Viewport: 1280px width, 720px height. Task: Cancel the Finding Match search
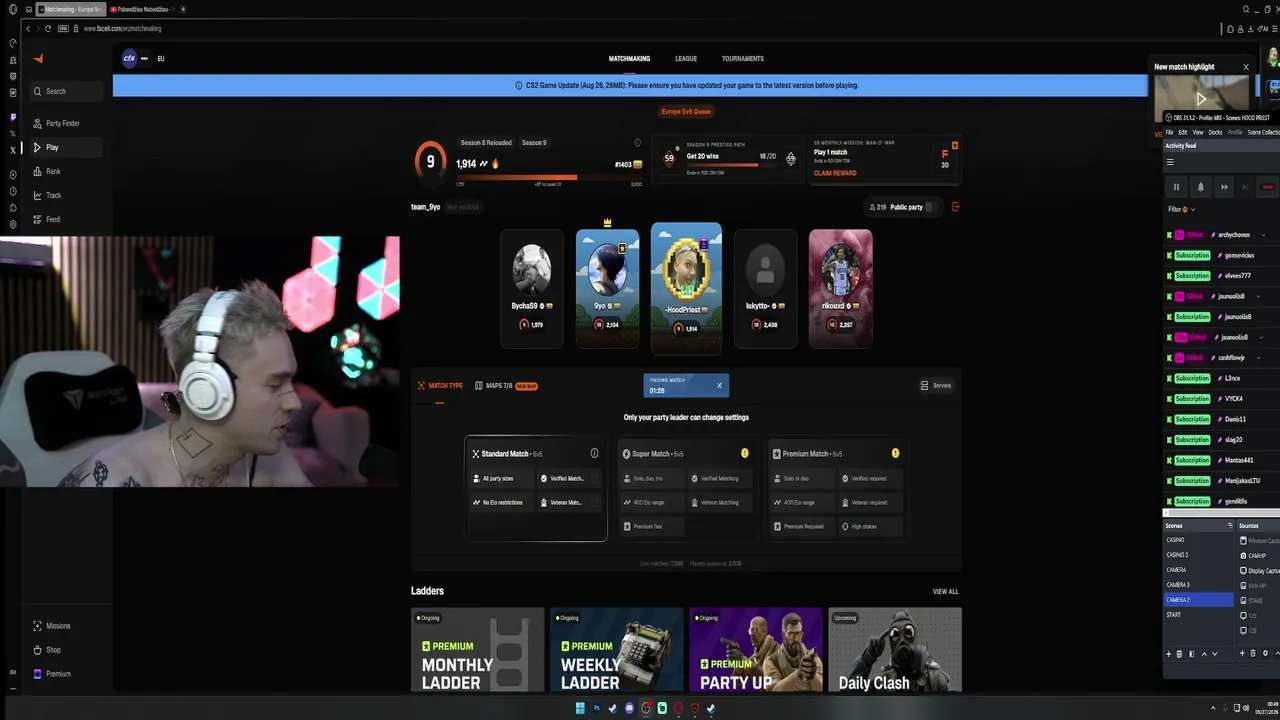(x=718, y=385)
